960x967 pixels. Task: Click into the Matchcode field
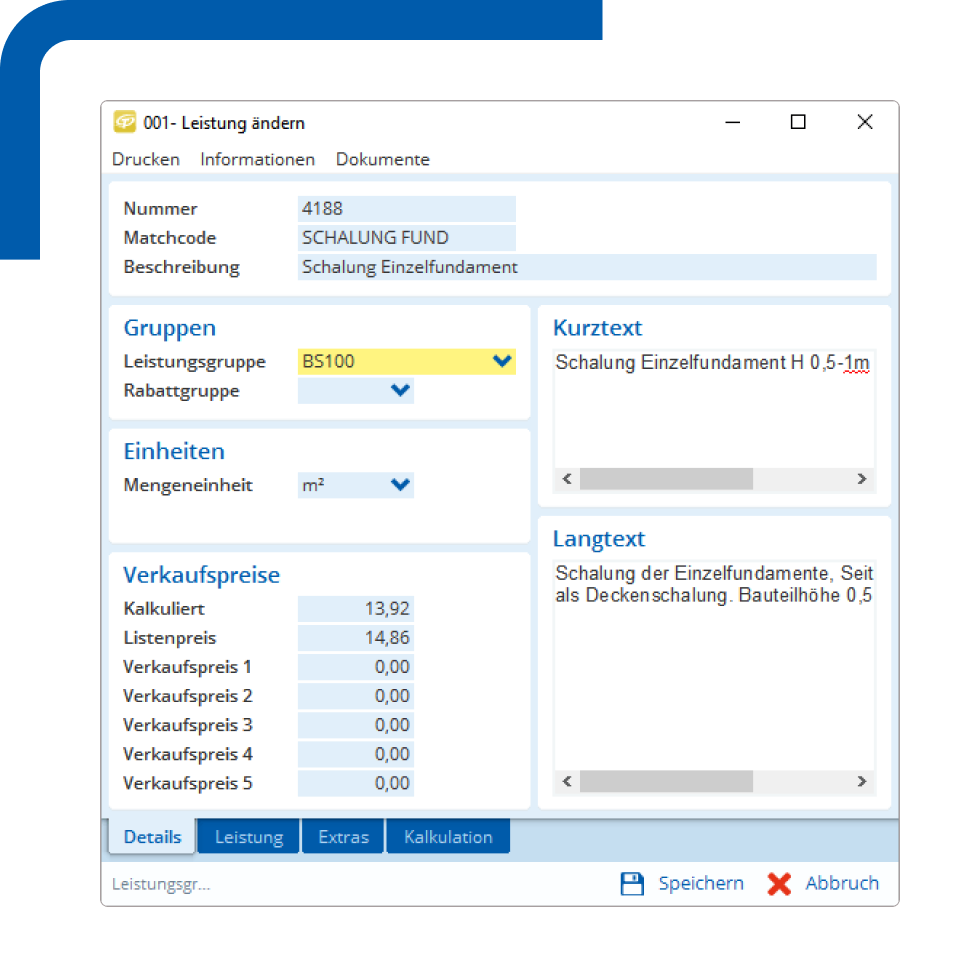tap(406, 238)
